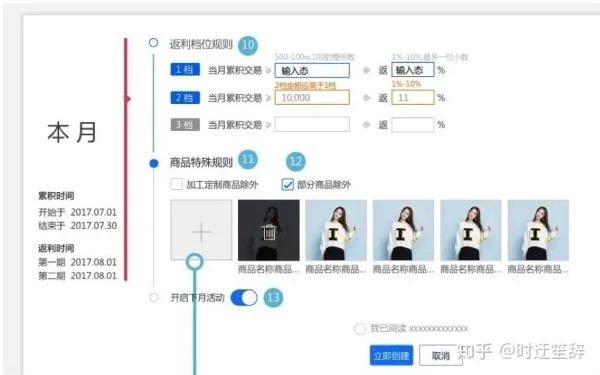This screenshot has height=375, width=600.
Task: Click end date 2017.07.30
Action: pos(94,225)
